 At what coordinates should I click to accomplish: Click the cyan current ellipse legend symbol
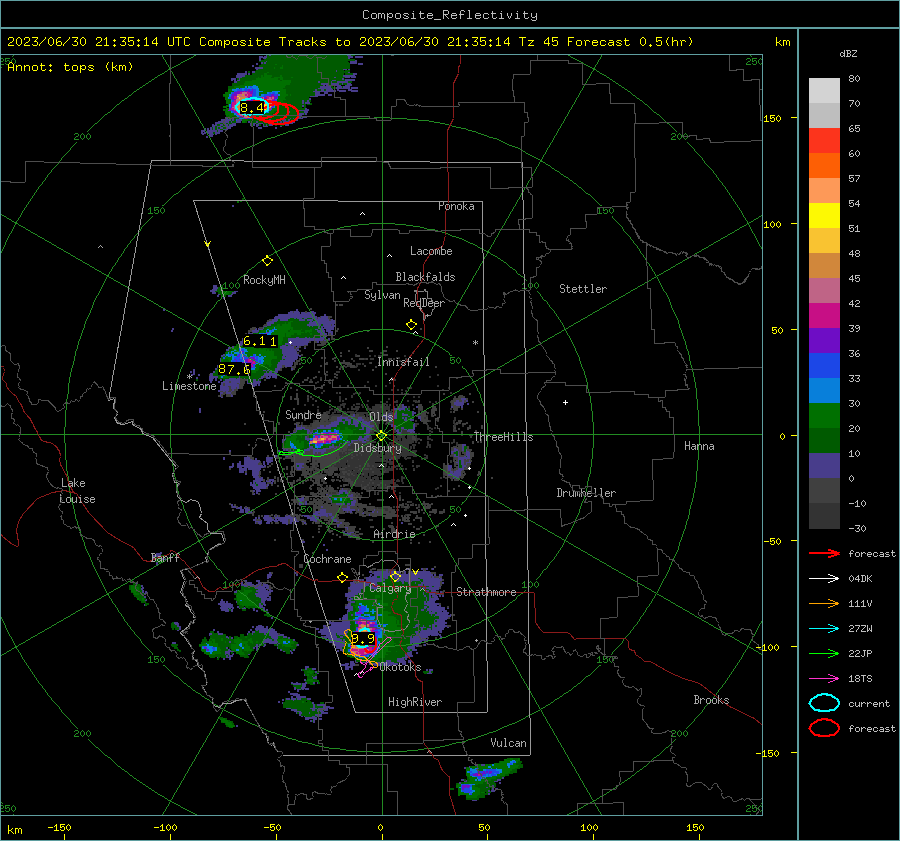[824, 703]
